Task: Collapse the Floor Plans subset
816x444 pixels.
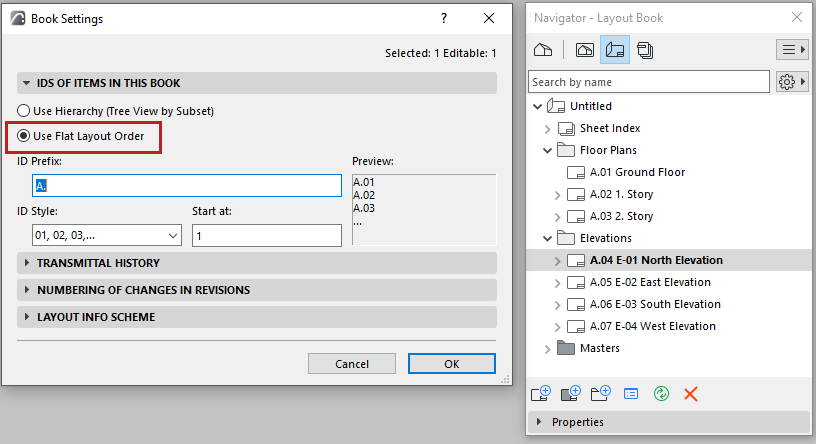Action: point(547,150)
